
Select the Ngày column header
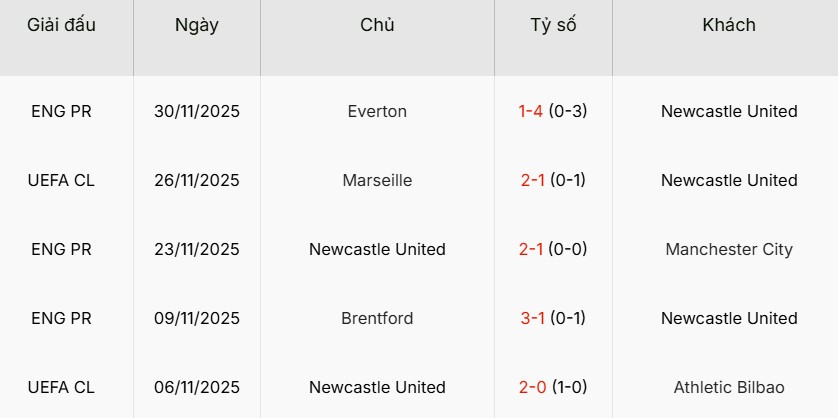point(196,26)
